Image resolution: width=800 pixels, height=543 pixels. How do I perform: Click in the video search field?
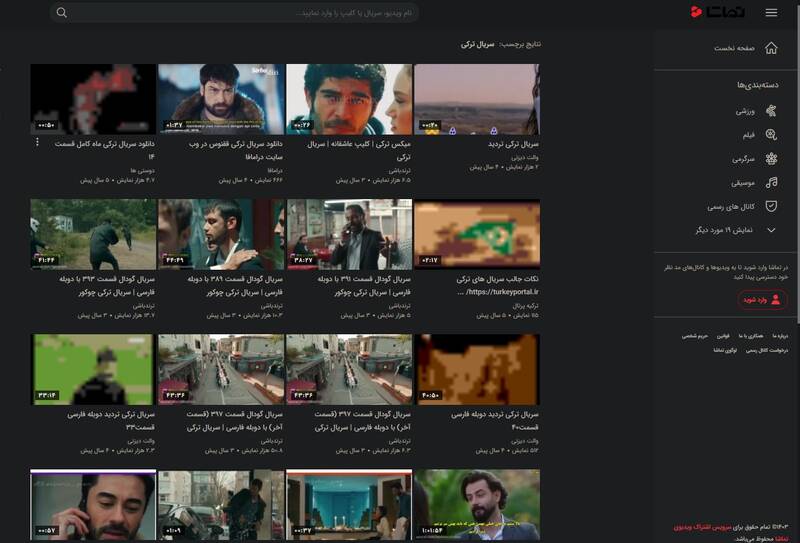pyautogui.click(x=250, y=13)
